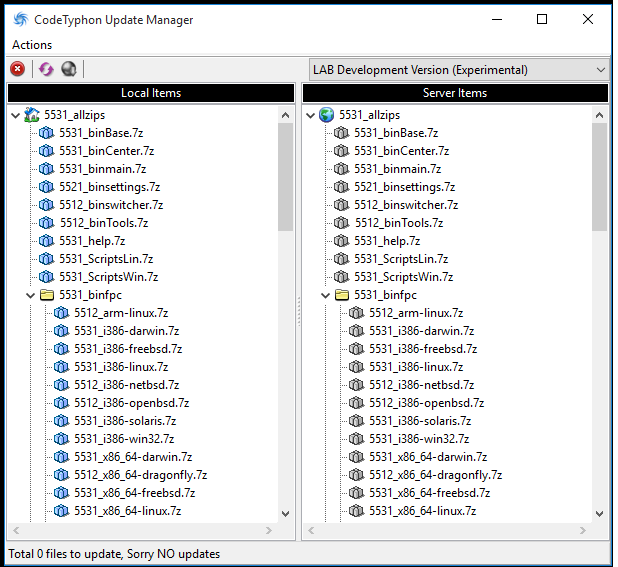Click the Local Items horizontal scroll right arrow
618x567 pixels.
269,531
